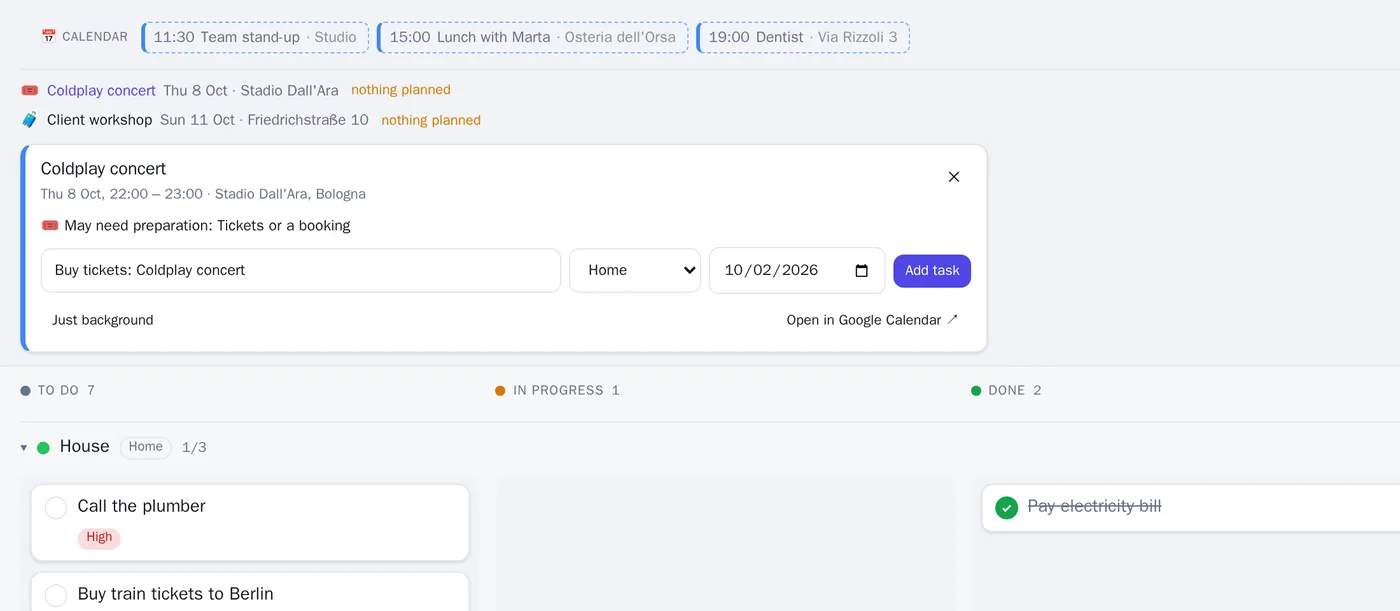
Task: Close the Coldplay concert detail card
Action: 954,177
